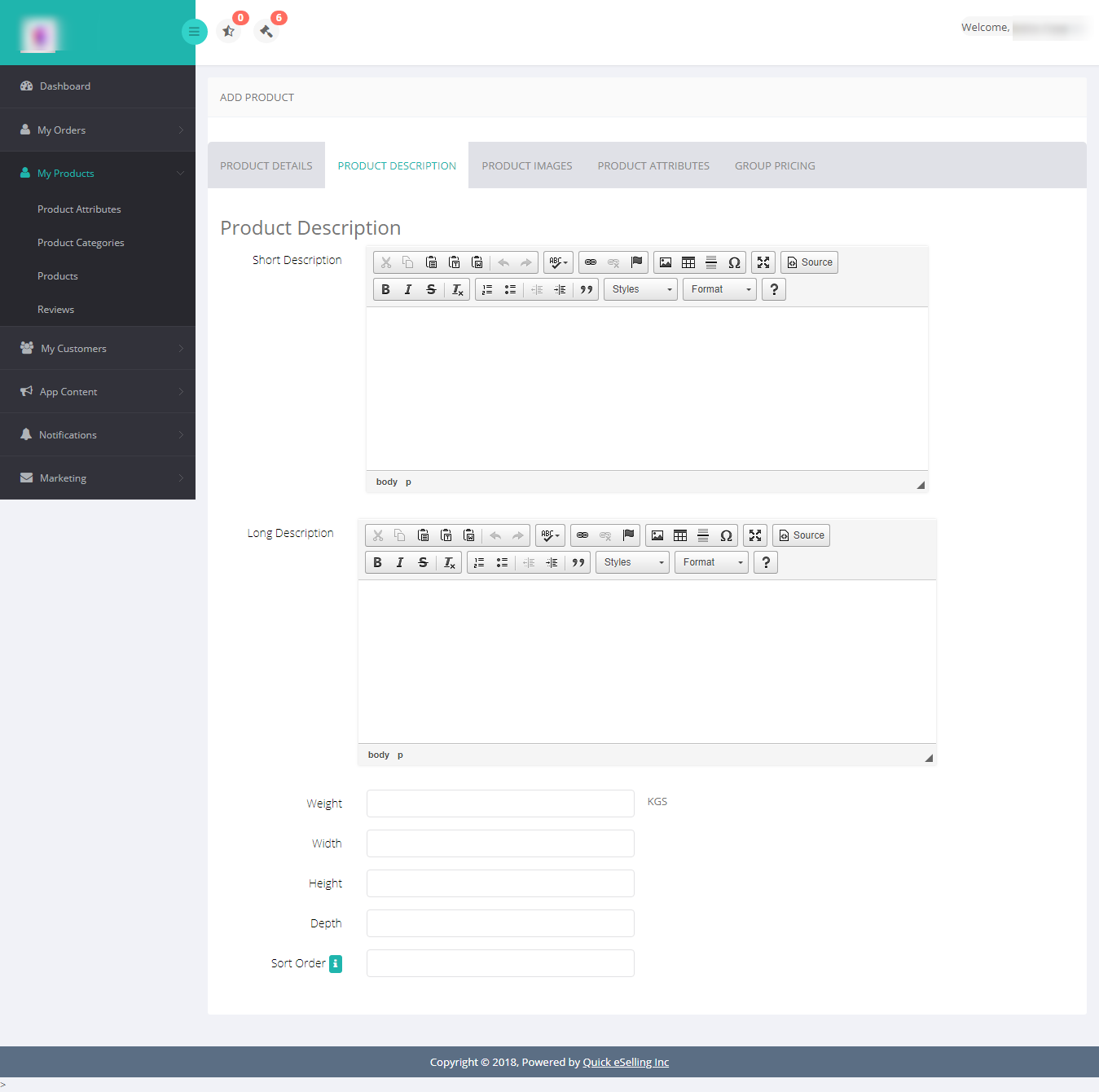Switch to the Product Images tab

pyautogui.click(x=527, y=165)
